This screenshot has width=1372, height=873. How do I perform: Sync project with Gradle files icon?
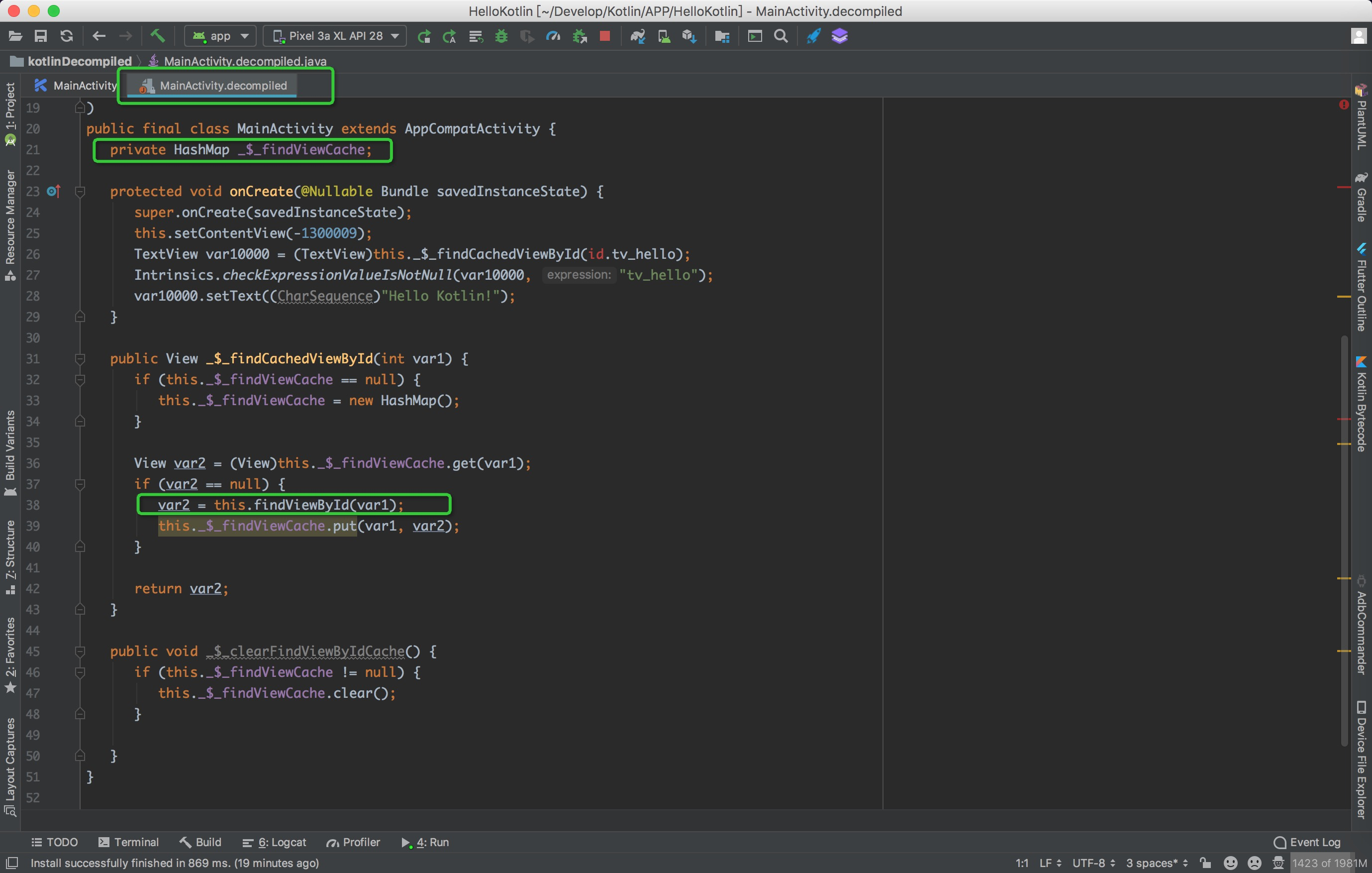click(x=638, y=36)
